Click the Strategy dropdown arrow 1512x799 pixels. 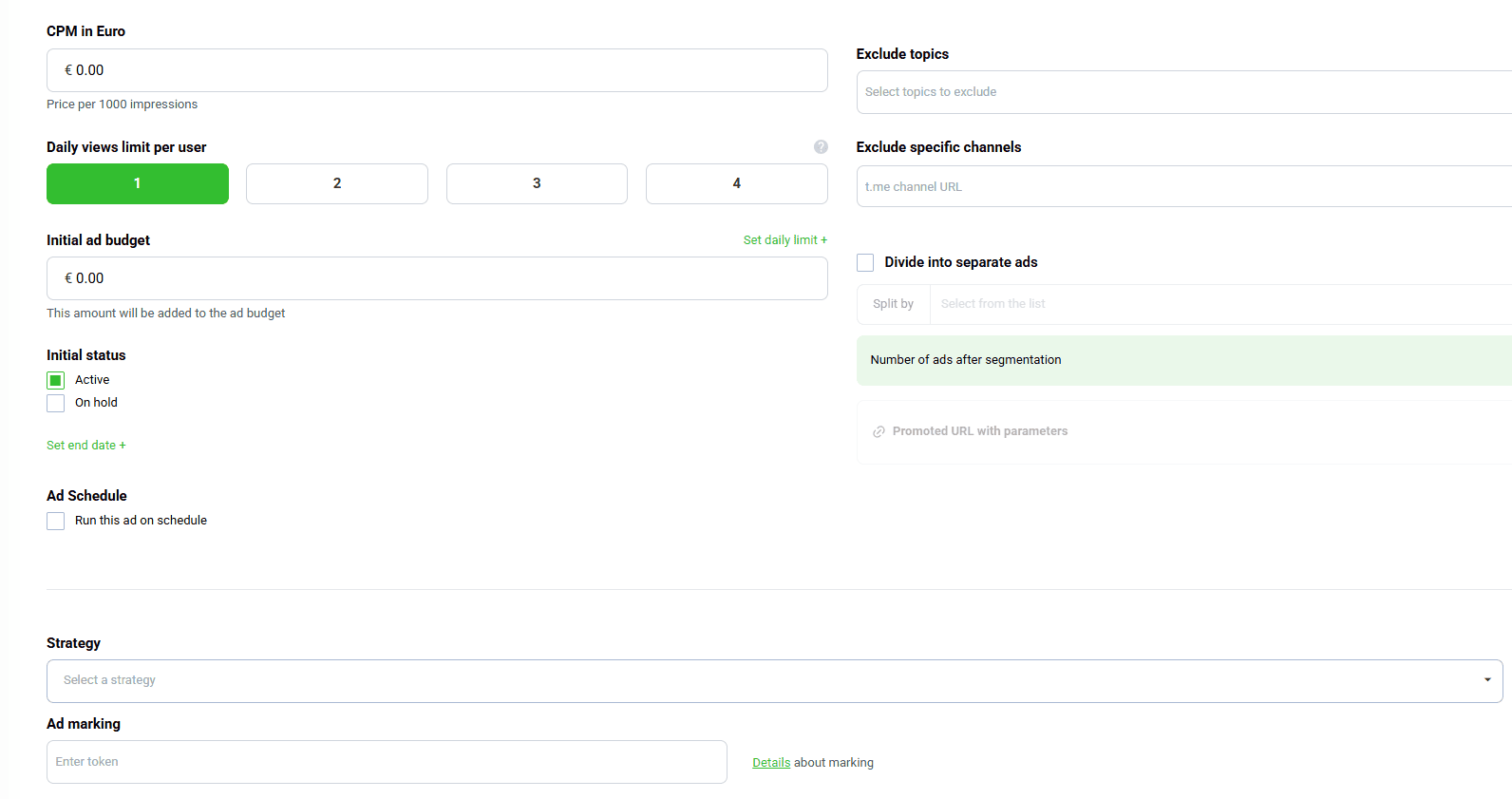coord(1486,680)
